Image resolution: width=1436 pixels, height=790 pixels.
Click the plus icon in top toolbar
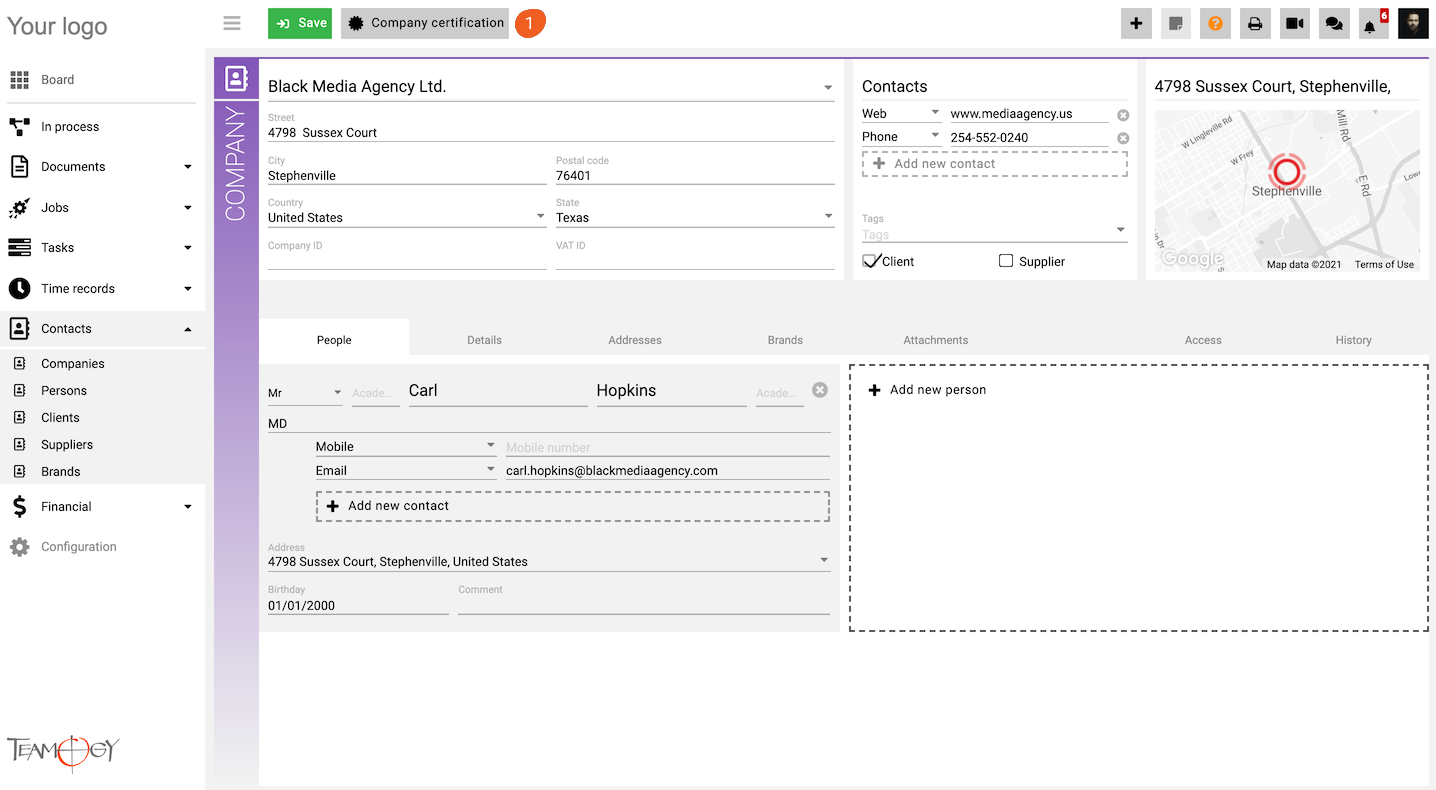pos(1136,24)
